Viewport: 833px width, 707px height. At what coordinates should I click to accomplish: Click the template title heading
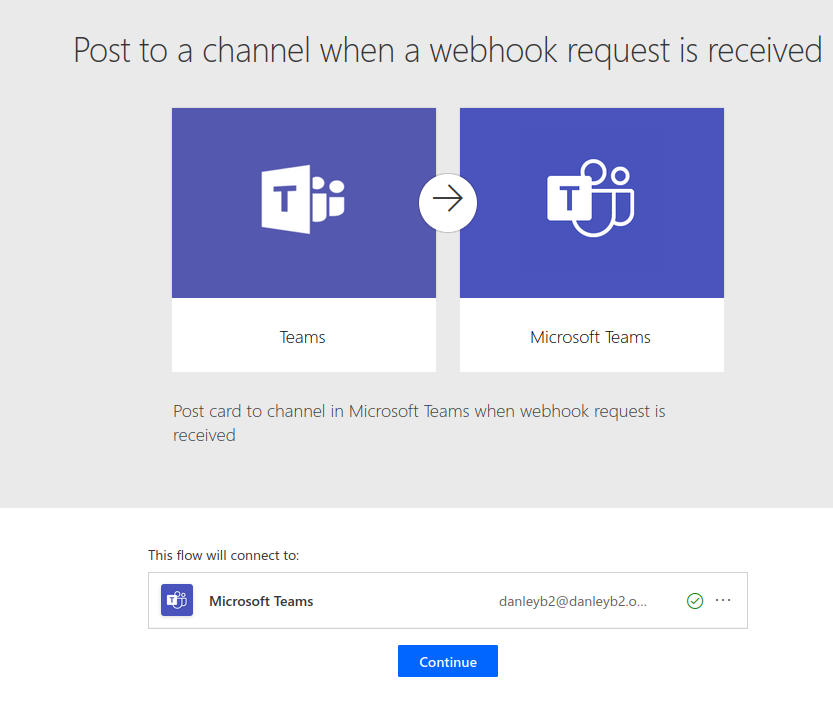pos(447,50)
